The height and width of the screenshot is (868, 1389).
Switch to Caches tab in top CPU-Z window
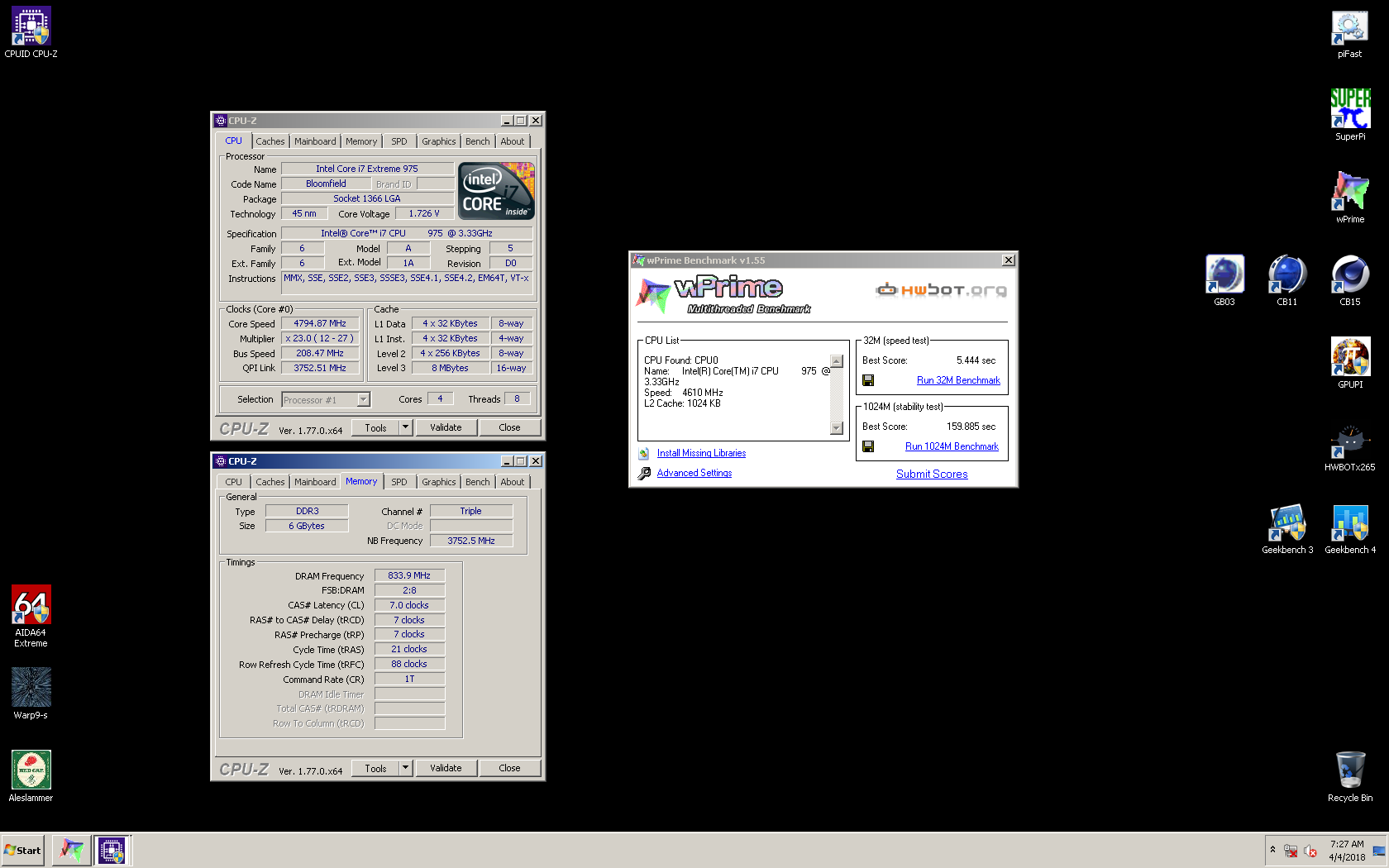coord(270,141)
